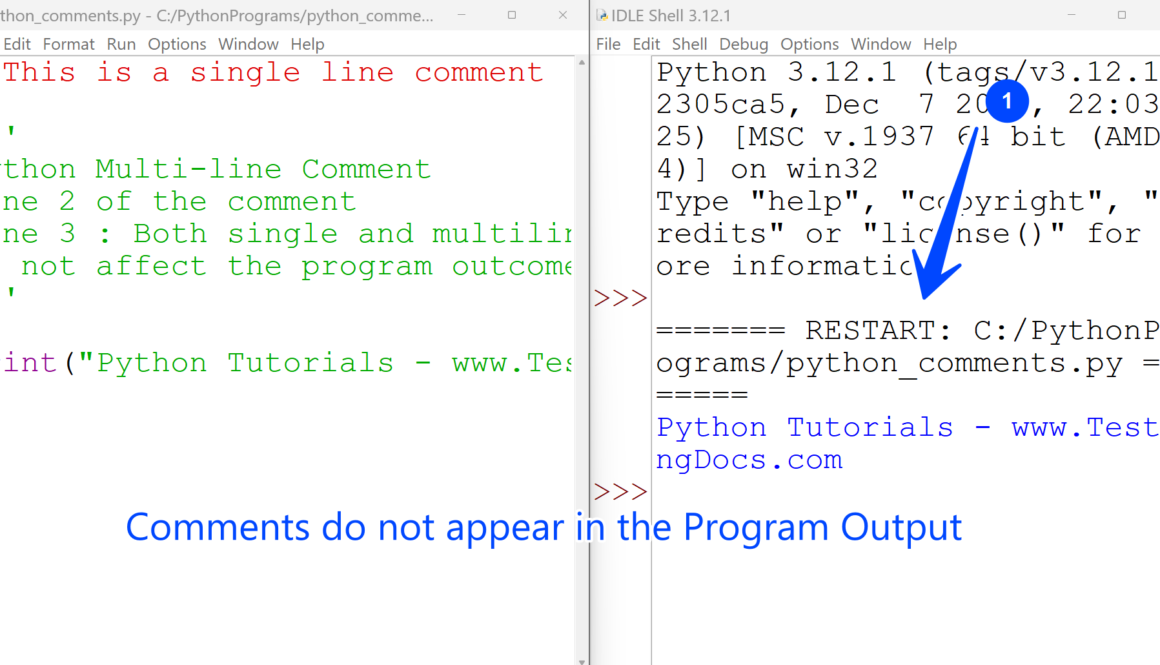Click the last >>> prompt in the shell
The image size is (1160, 665).
pos(620,492)
